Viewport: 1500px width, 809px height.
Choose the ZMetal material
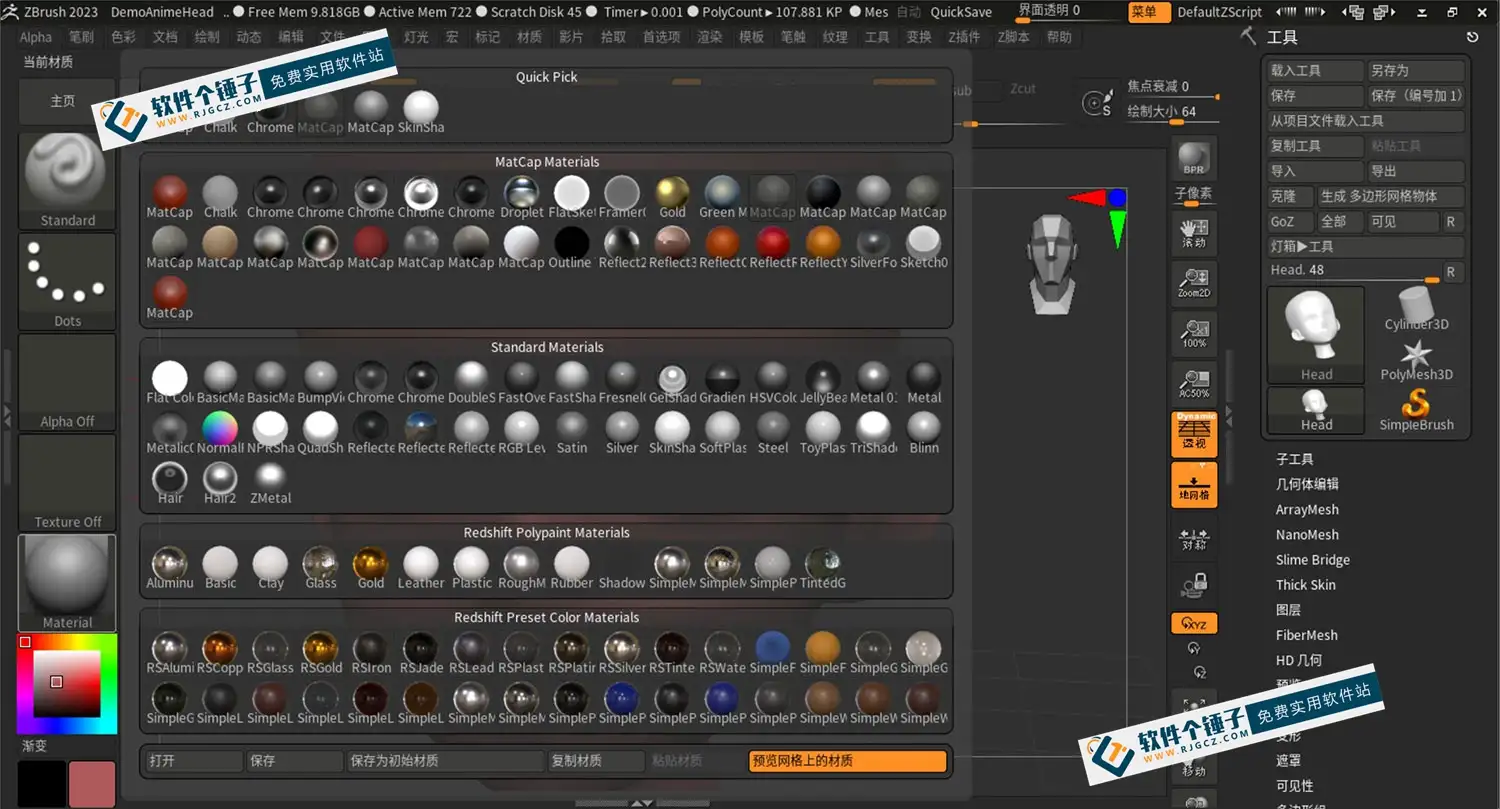270,482
